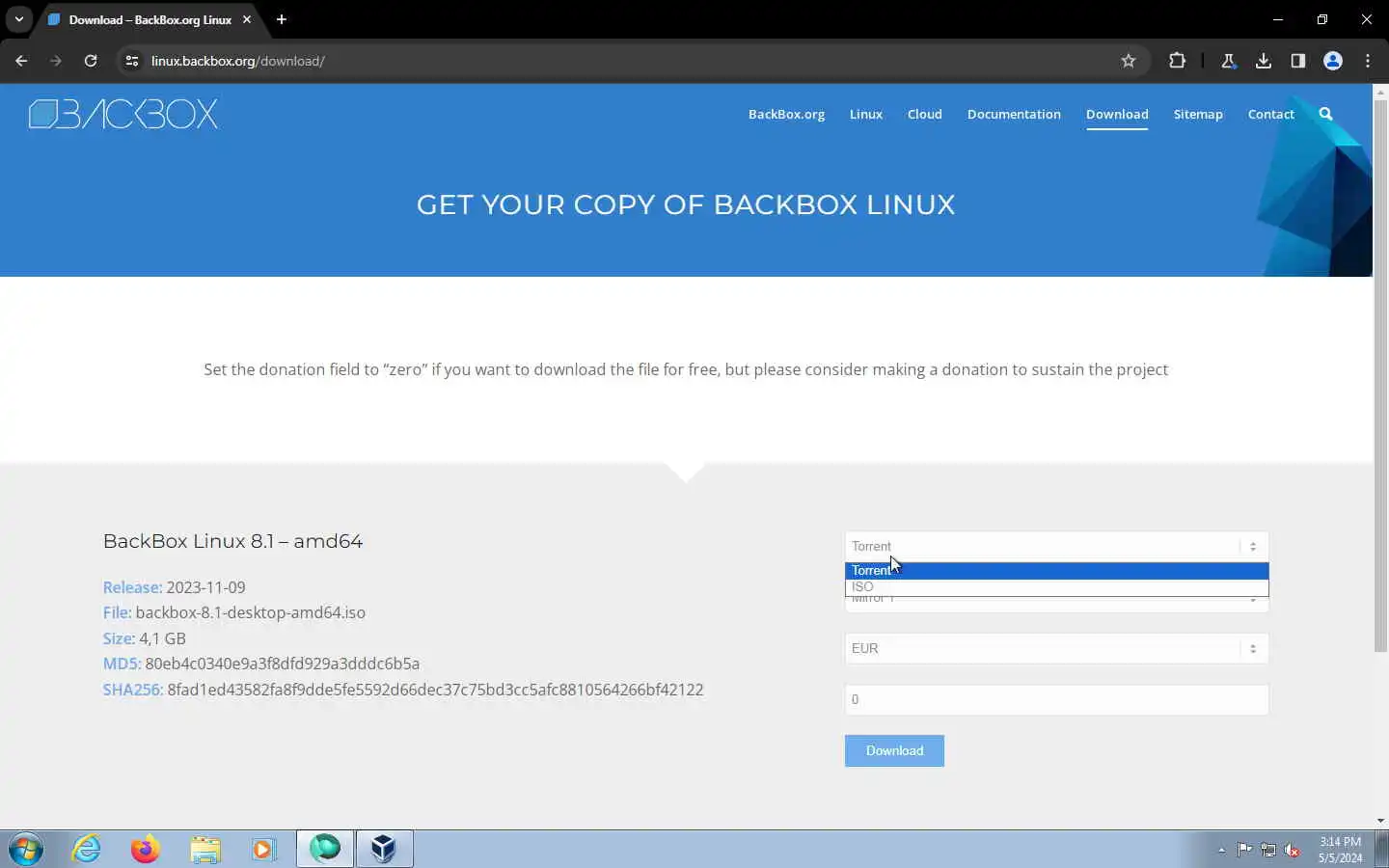Open the Documentation nav item

(x=1014, y=114)
